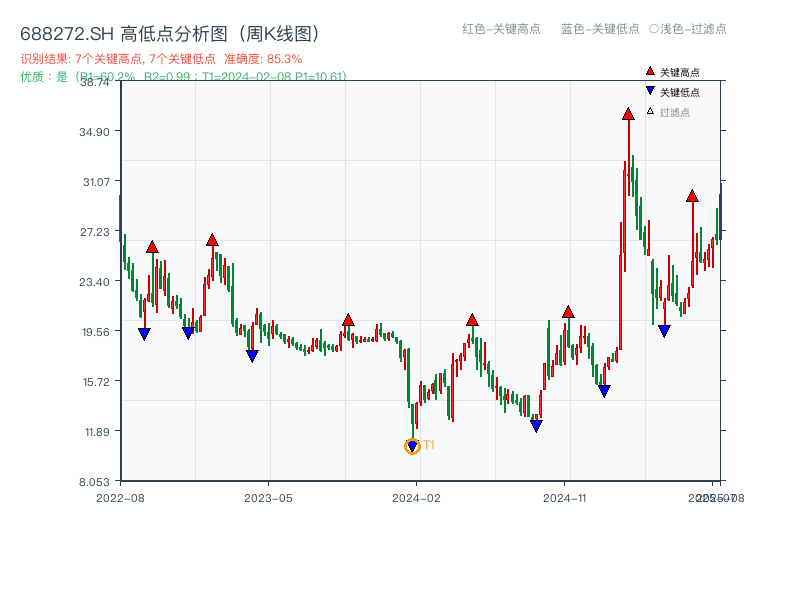
Task: Click the blue low marker near 2022-08
Action: (x=143, y=332)
